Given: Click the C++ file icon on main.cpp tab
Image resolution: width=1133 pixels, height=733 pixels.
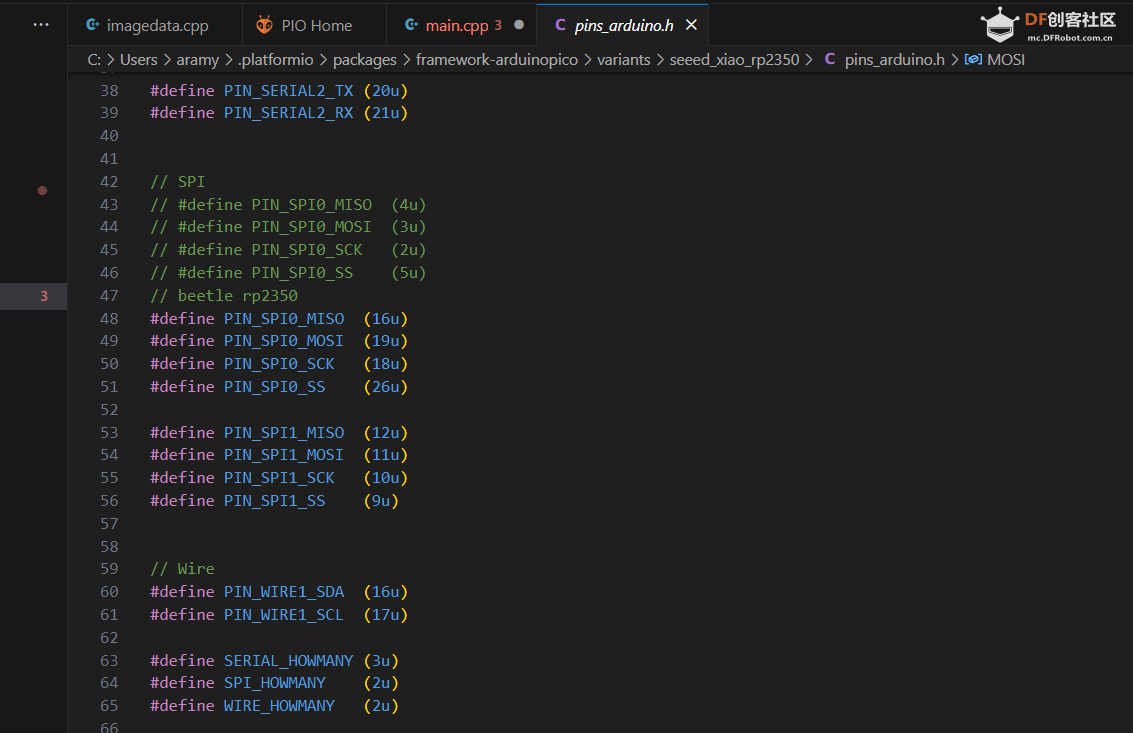Looking at the screenshot, I should click(411, 25).
